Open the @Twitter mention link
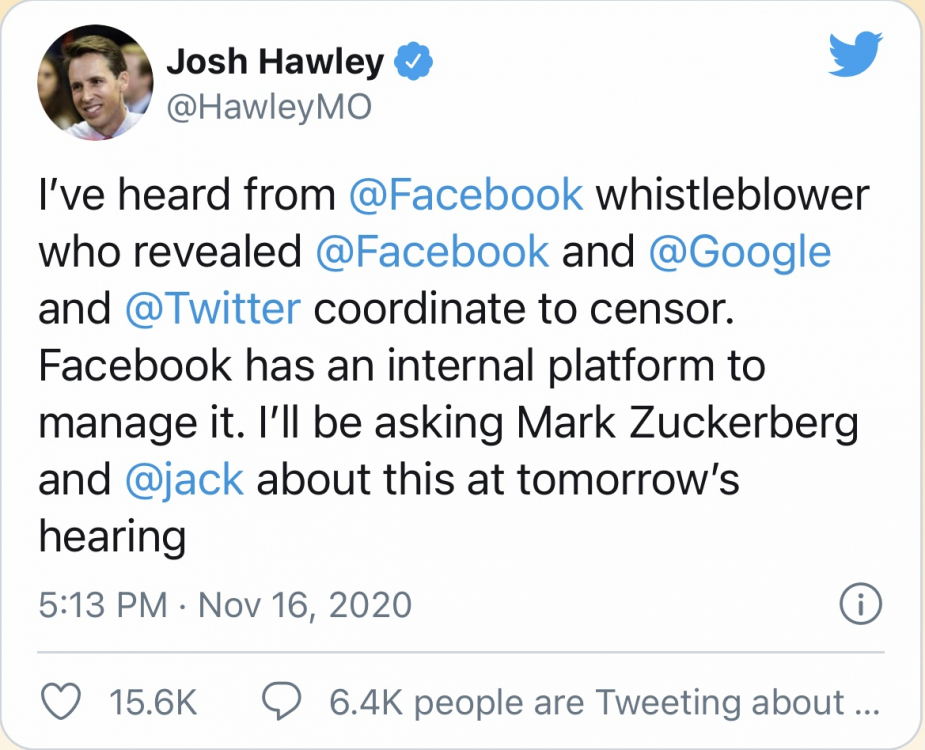 pos(213,309)
